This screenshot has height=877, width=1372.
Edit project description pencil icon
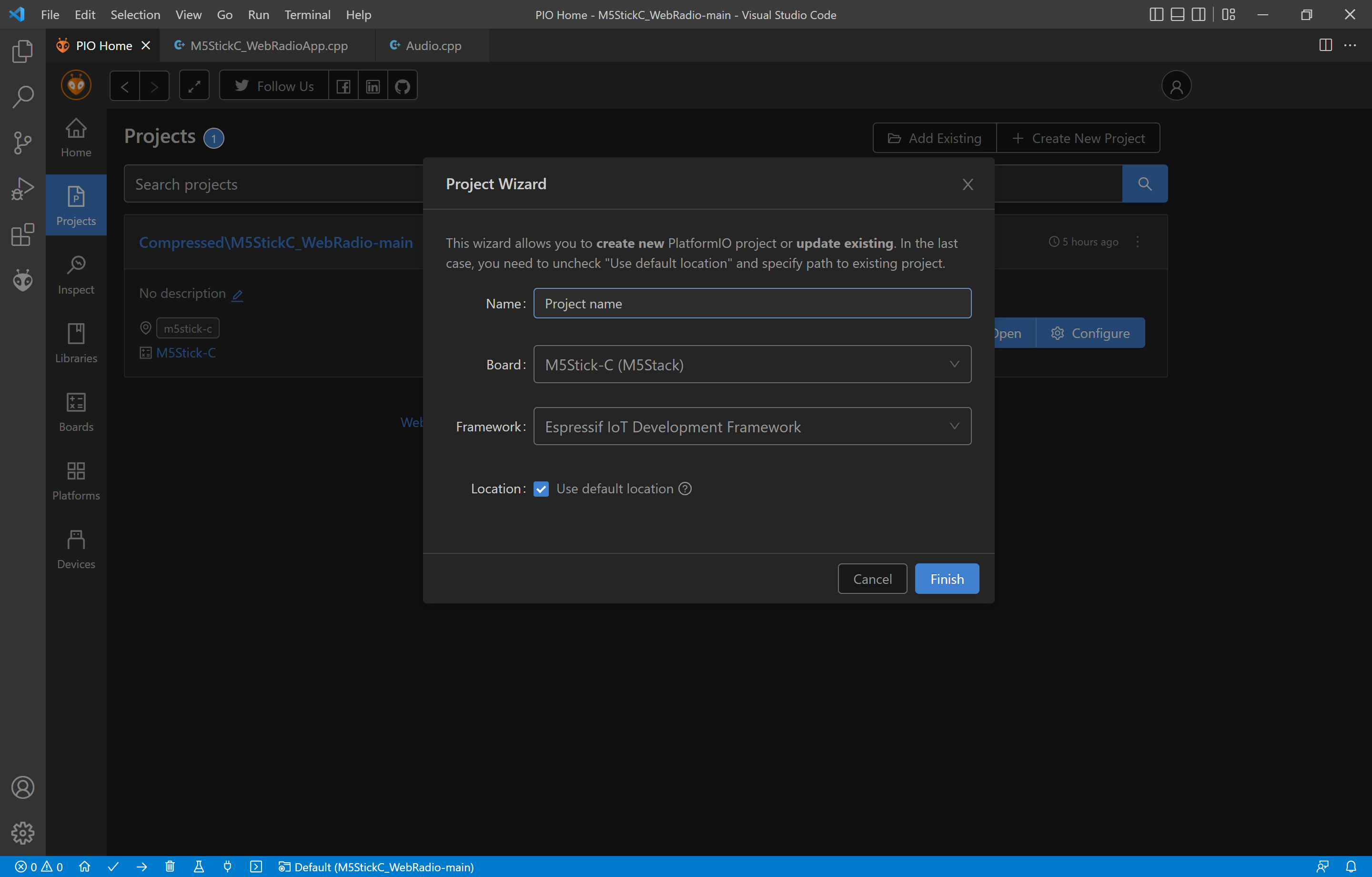click(x=238, y=295)
